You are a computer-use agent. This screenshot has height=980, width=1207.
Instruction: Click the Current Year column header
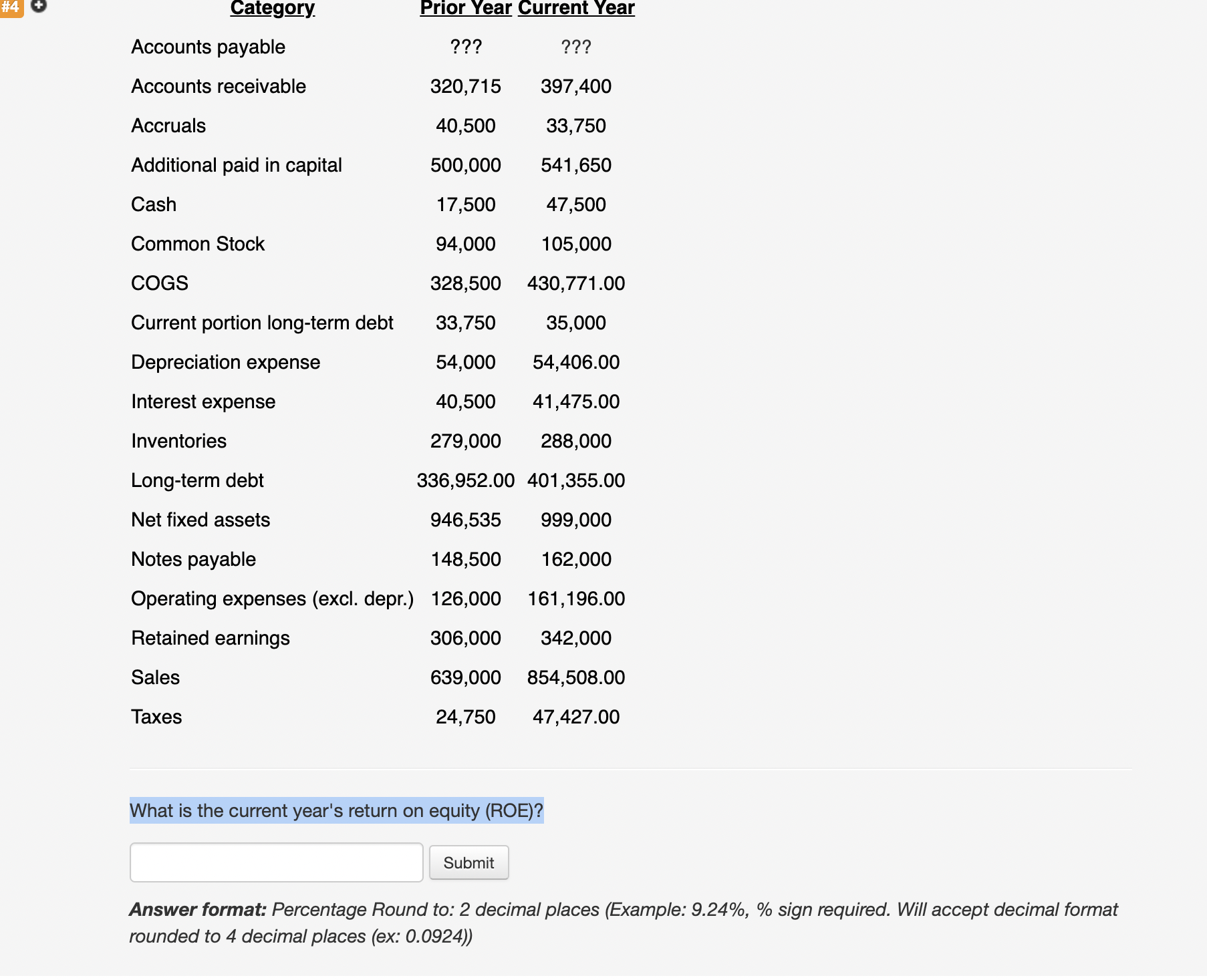(x=575, y=8)
